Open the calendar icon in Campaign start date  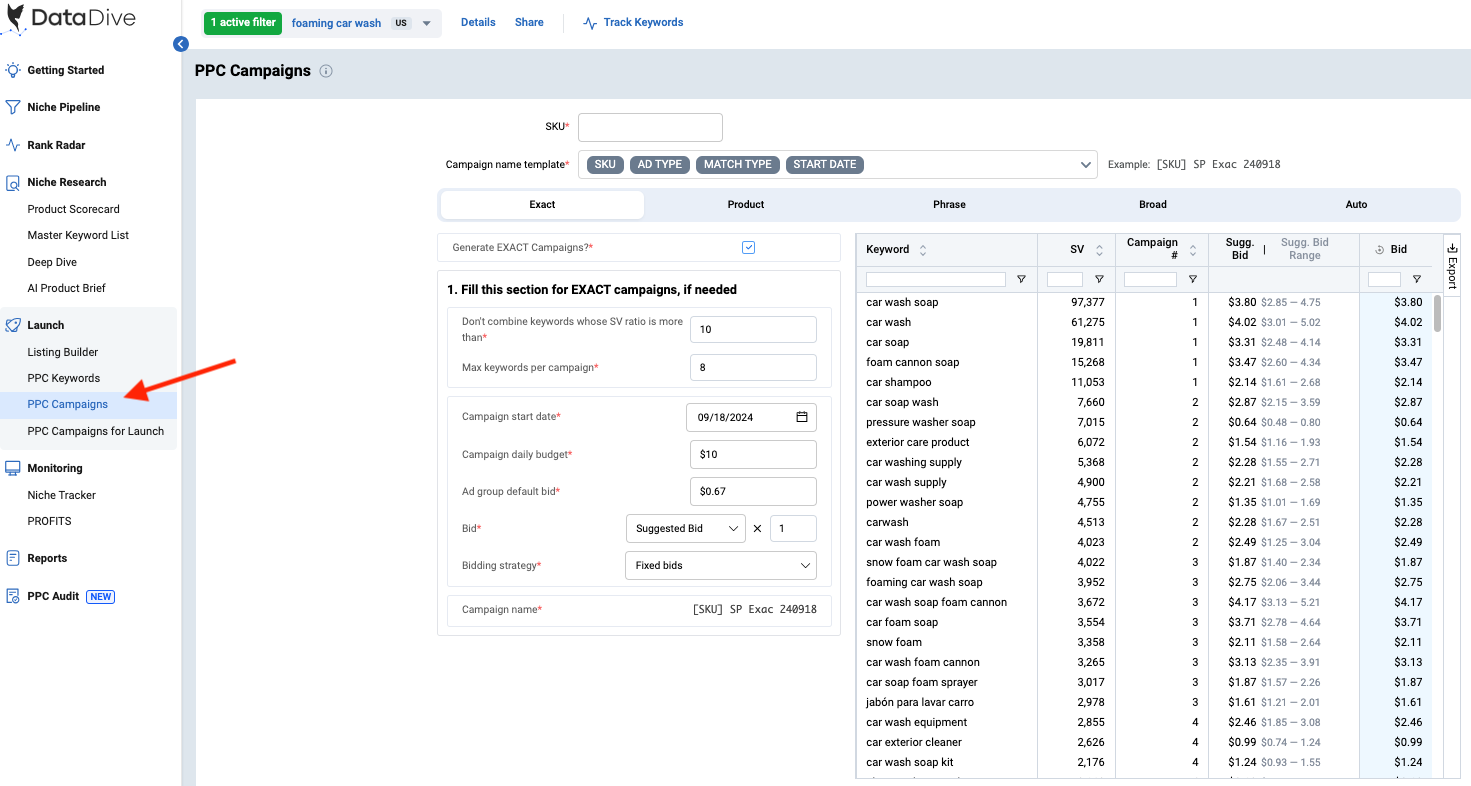click(x=802, y=417)
